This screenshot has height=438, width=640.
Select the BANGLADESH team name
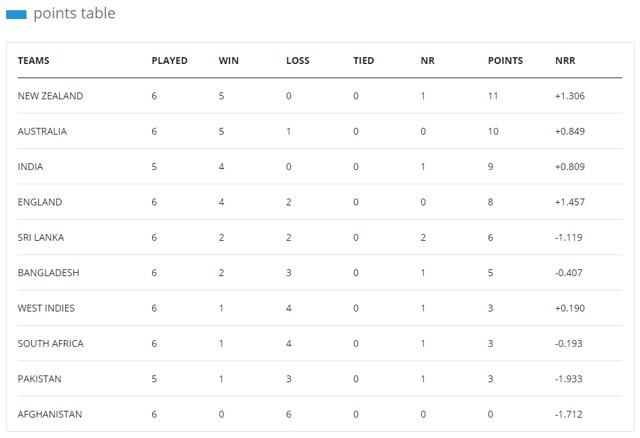[x=48, y=273]
